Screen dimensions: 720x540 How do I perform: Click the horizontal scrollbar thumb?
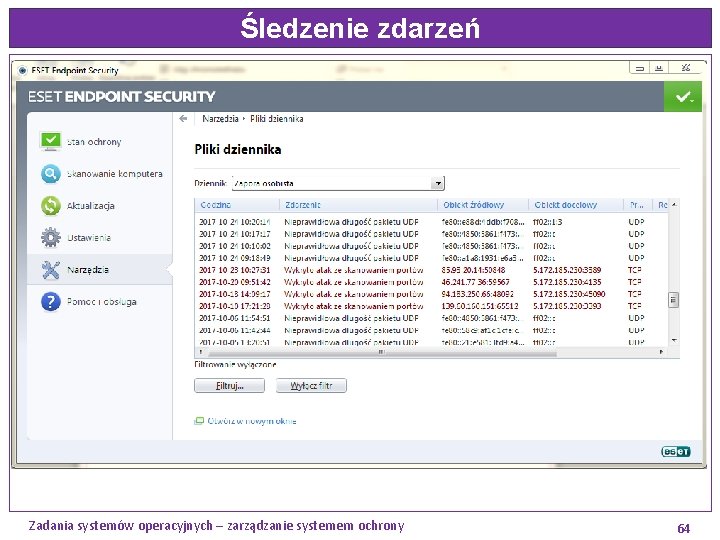382,352
